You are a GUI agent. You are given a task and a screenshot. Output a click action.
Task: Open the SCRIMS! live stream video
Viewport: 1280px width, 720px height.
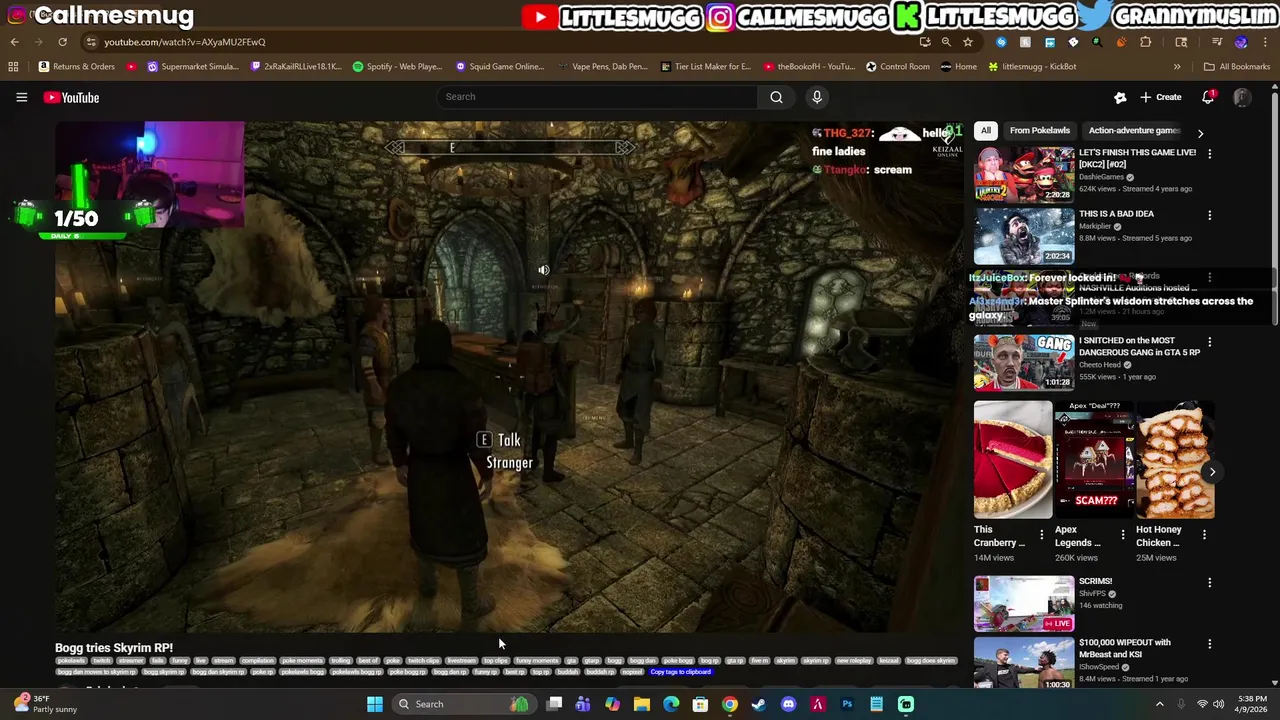click(x=1024, y=603)
